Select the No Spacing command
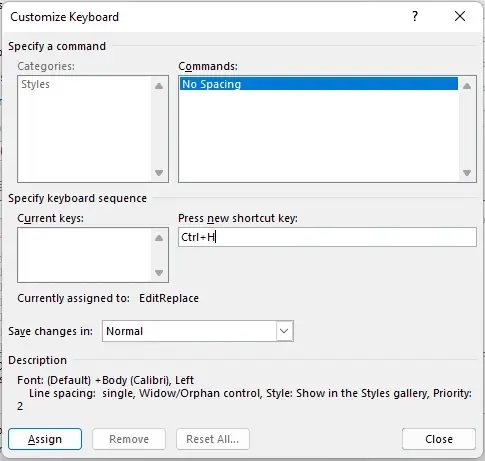This screenshot has height=461, width=485. (319, 84)
